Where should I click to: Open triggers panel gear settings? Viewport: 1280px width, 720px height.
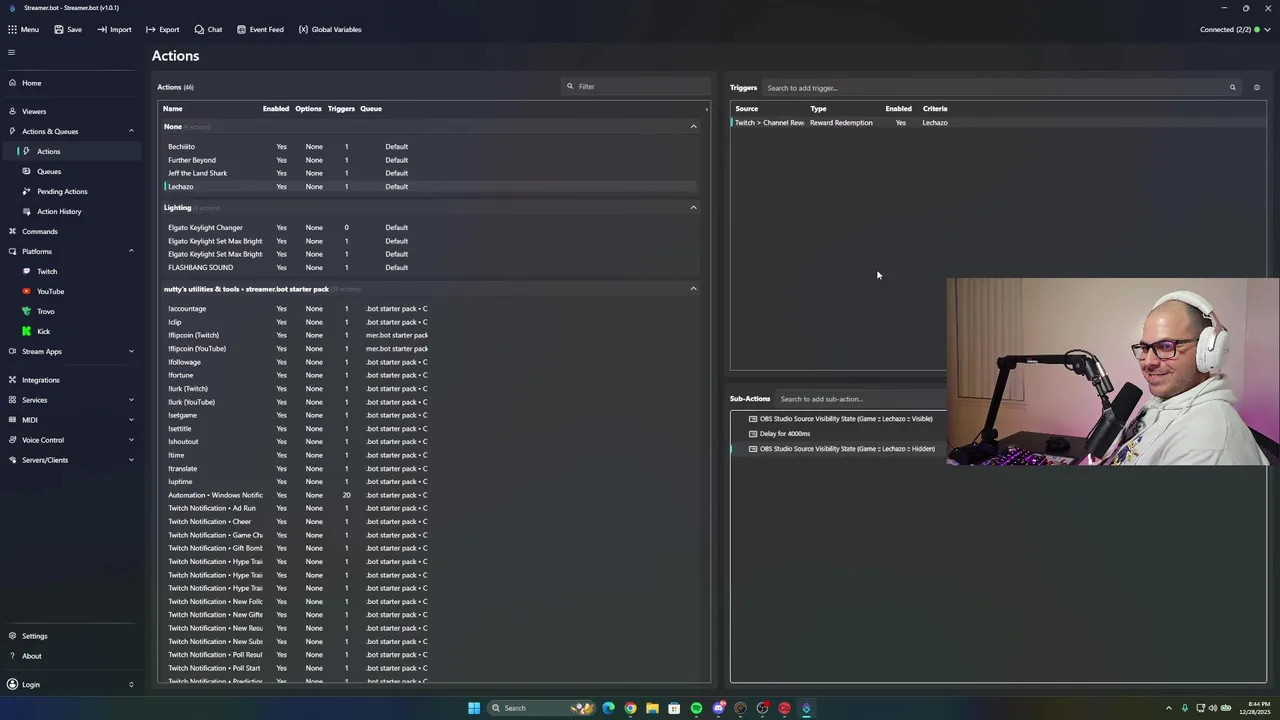1257,88
